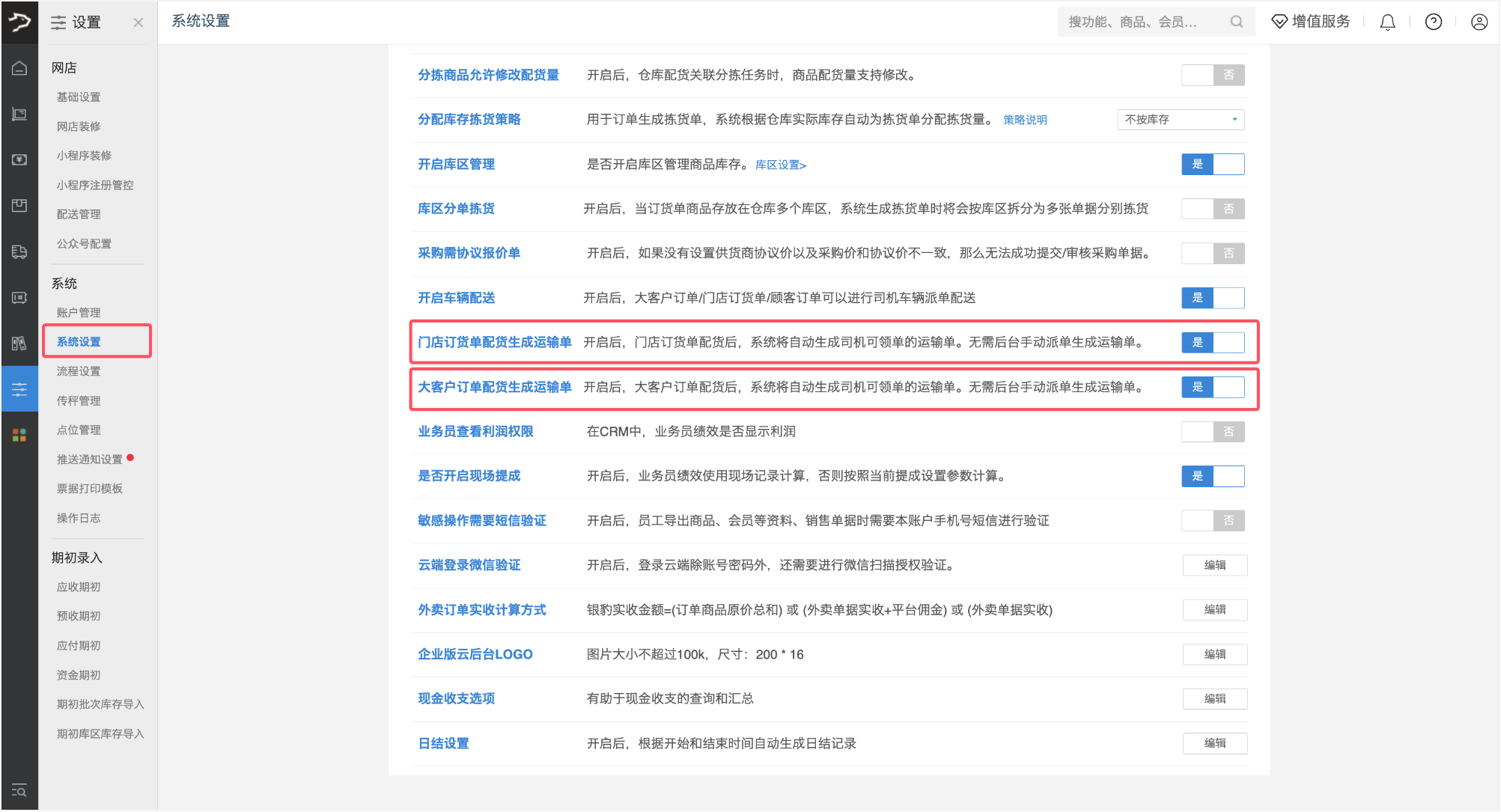Enable 分拣商品允许修改配货量 toggle
Screen dimensions: 1501x812
tap(1213, 75)
